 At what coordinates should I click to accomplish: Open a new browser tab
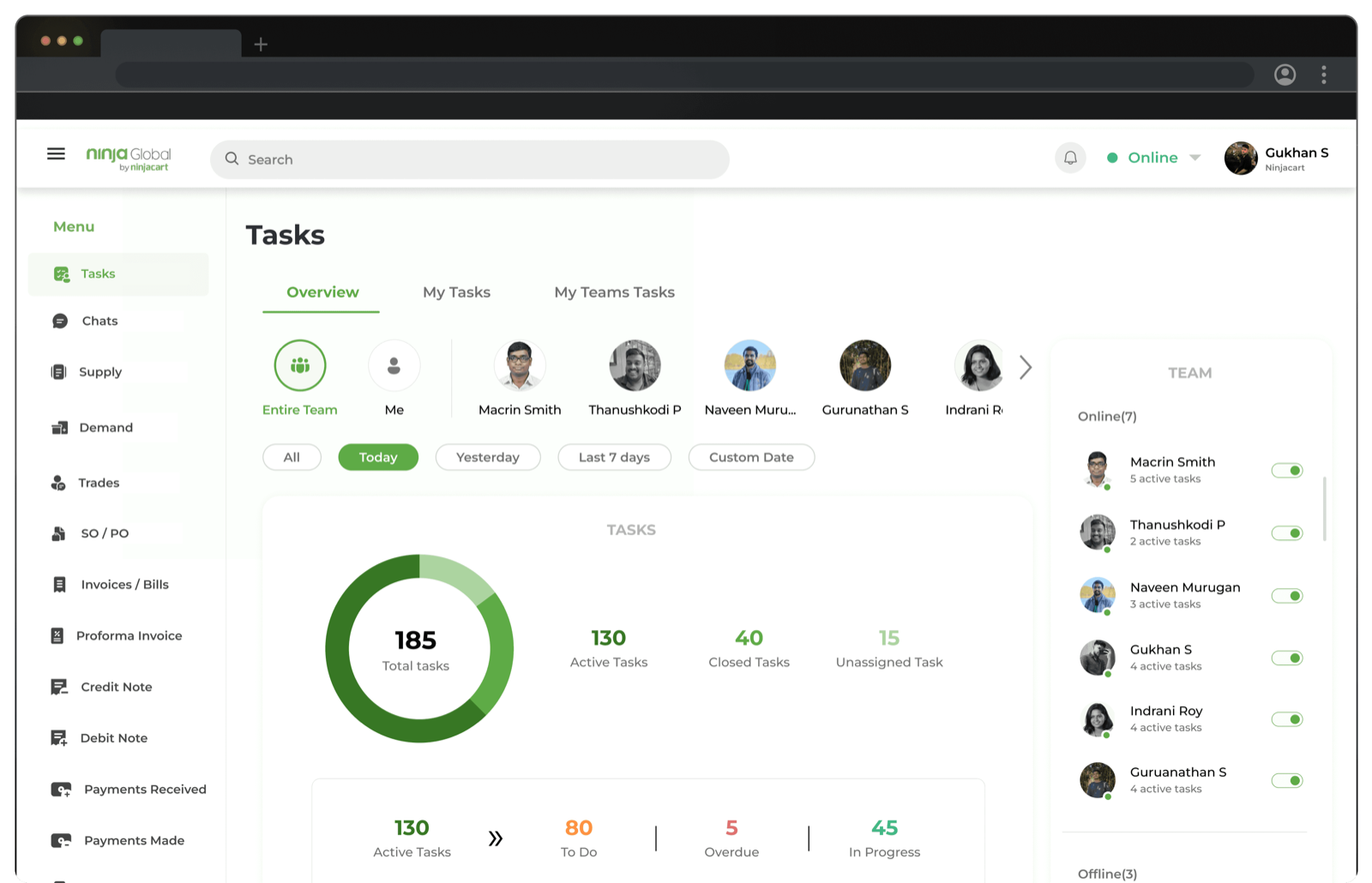pyautogui.click(x=262, y=44)
